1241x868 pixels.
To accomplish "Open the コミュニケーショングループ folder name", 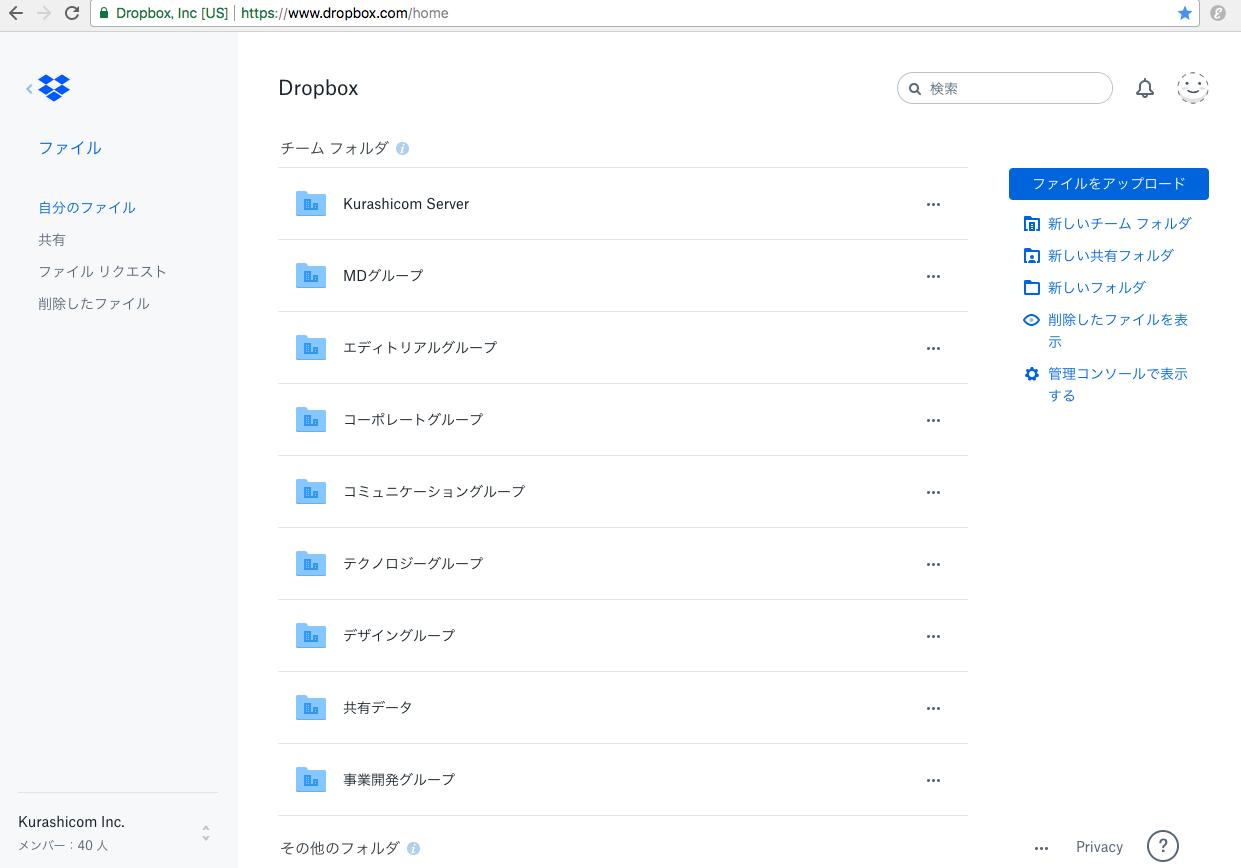I will click(434, 492).
